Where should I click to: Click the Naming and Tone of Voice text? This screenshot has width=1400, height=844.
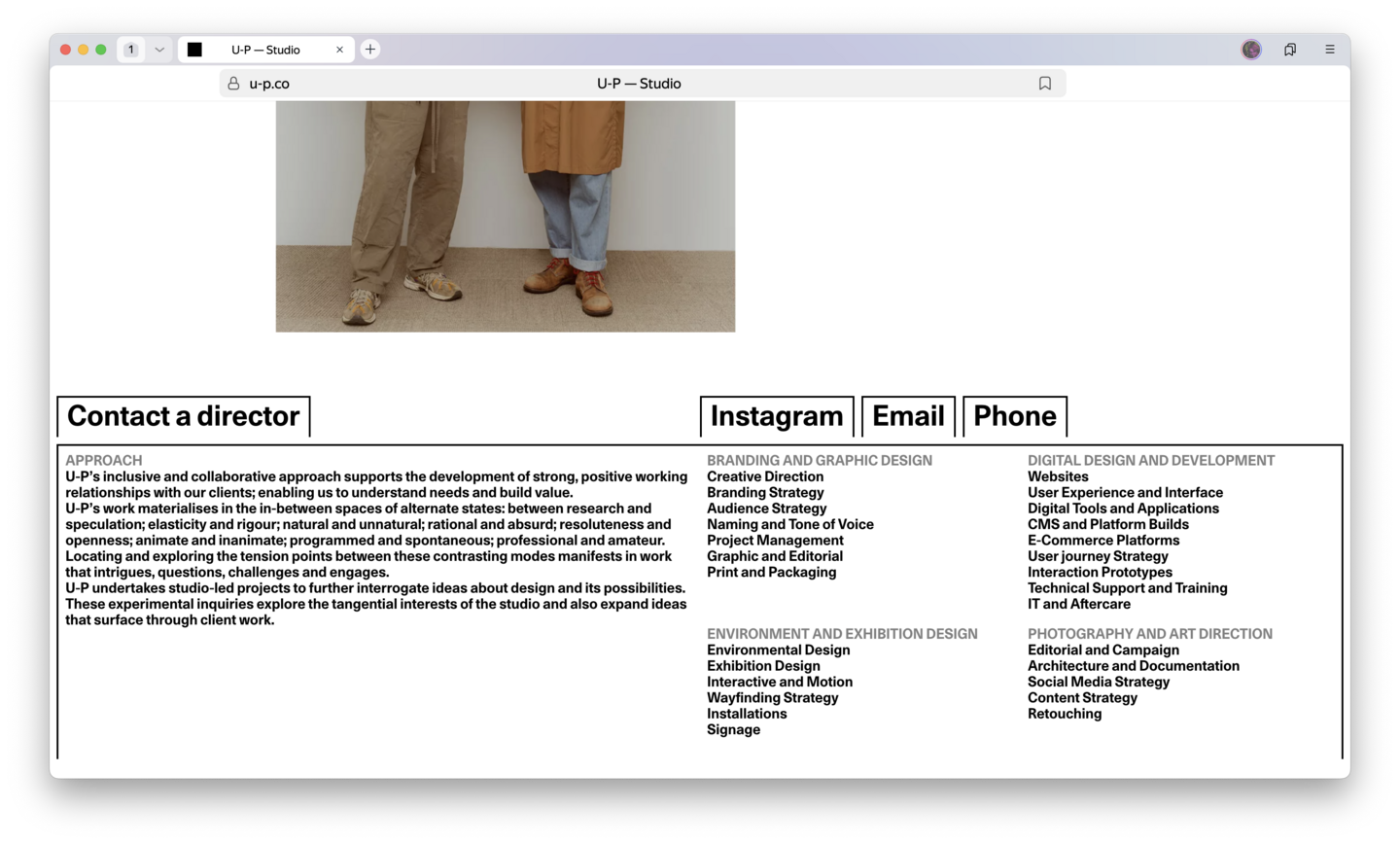(x=790, y=524)
